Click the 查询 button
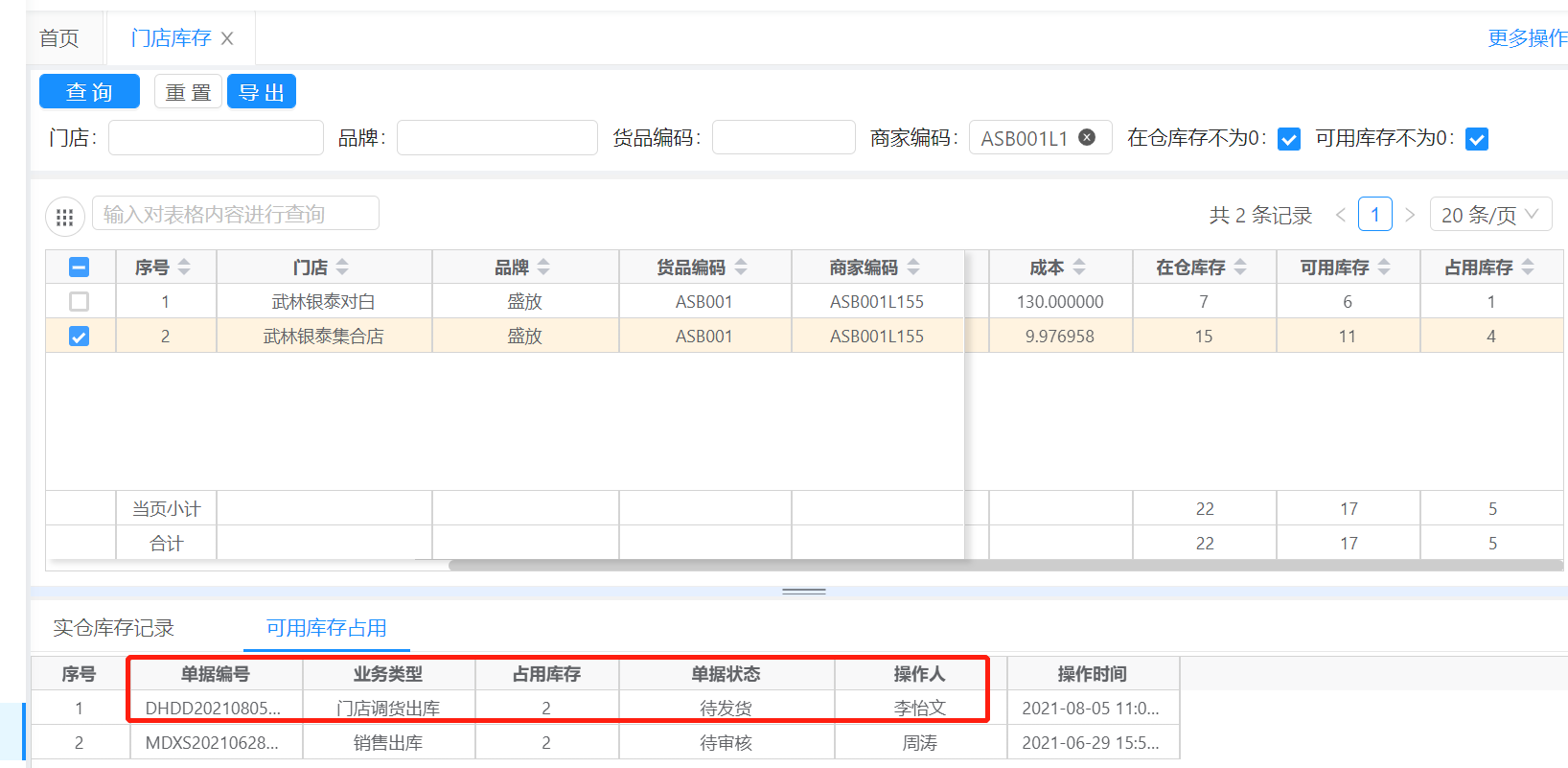Image resolution: width=1568 pixels, height=768 pixels. point(89,92)
